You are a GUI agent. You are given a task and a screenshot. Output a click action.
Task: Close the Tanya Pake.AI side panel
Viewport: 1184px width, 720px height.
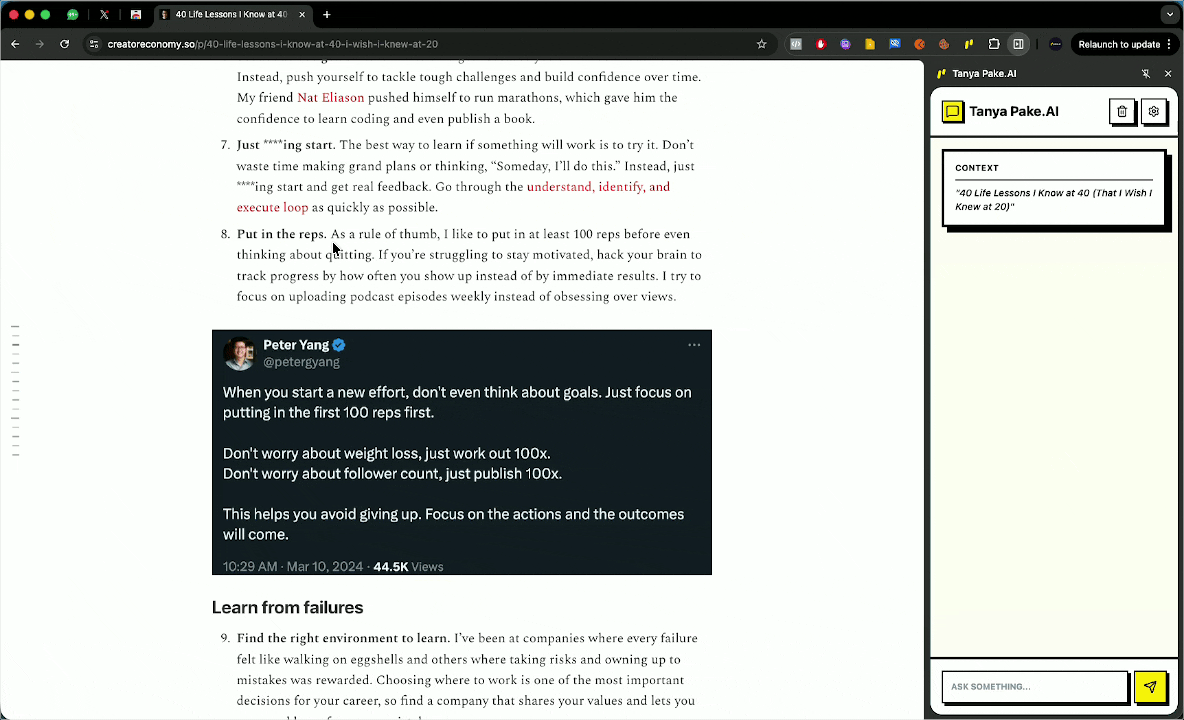1167,74
